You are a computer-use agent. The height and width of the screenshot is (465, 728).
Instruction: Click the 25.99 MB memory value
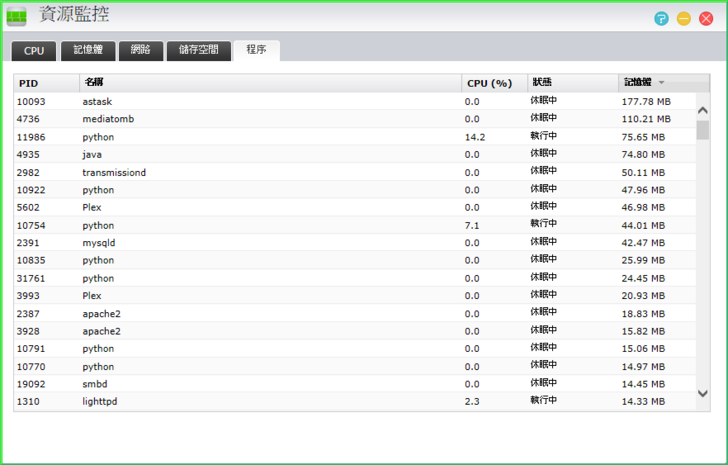(644, 260)
